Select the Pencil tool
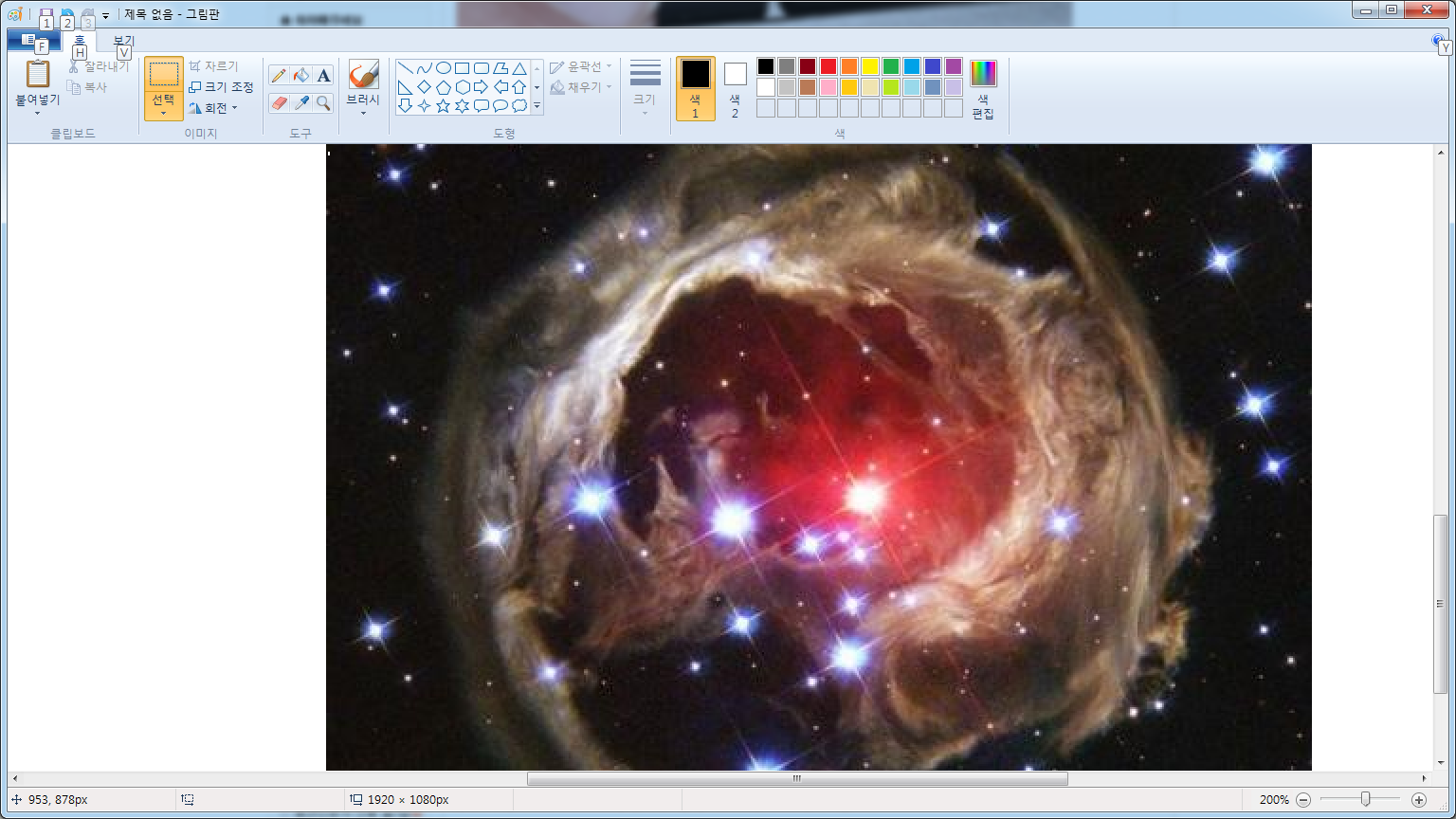Viewport: 1456px width, 819px height. [279, 76]
